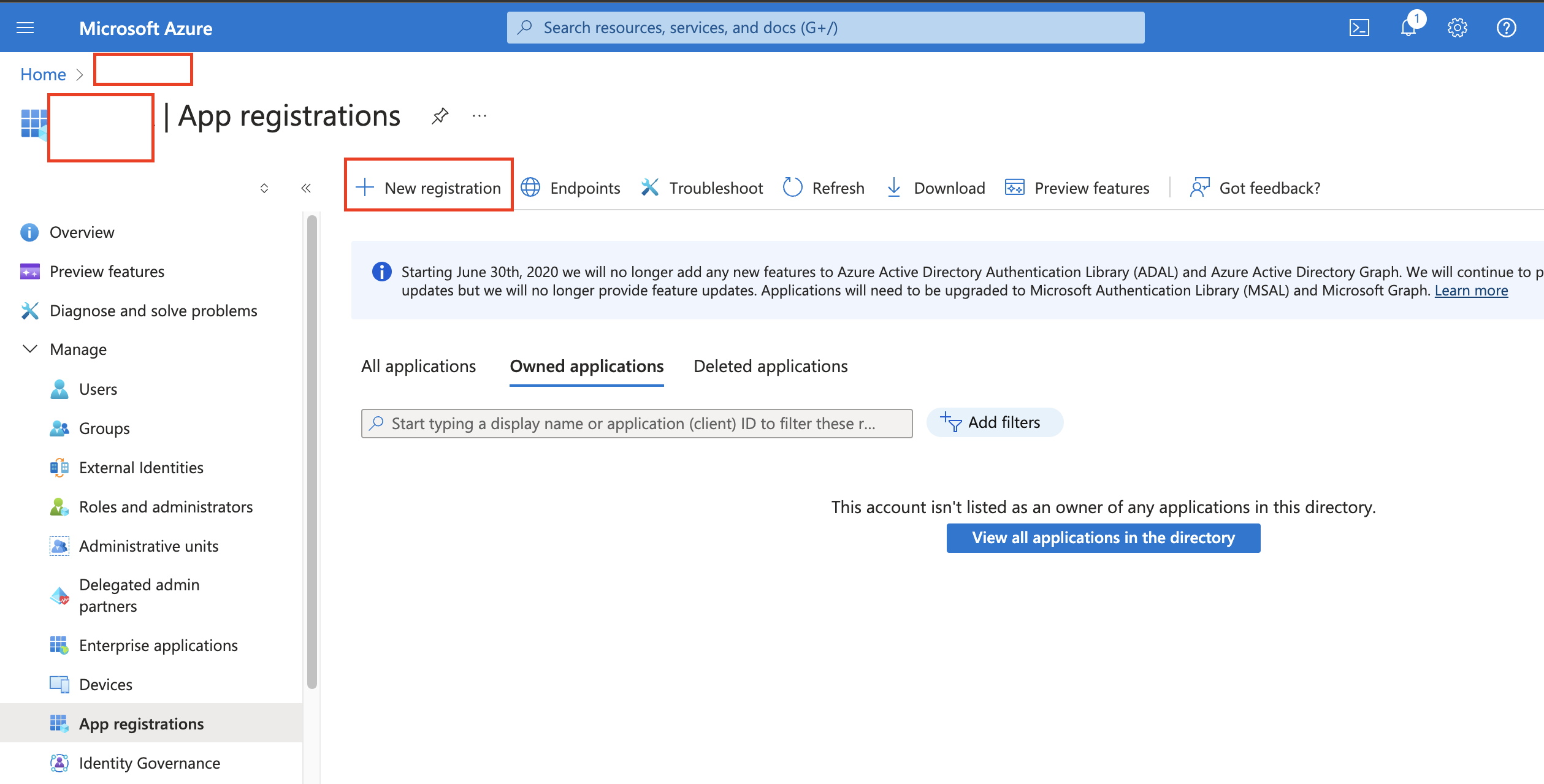Image resolution: width=1544 pixels, height=784 pixels.
Task: Click the Learn more link in banner
Action: pyautogui.click(x=1471, y=291)
